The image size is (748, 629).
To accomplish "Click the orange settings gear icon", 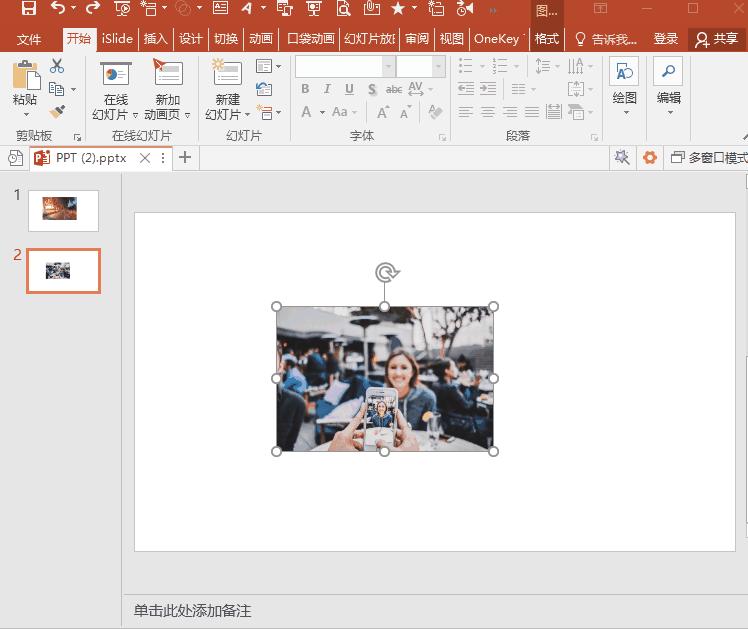I will 650,158.
